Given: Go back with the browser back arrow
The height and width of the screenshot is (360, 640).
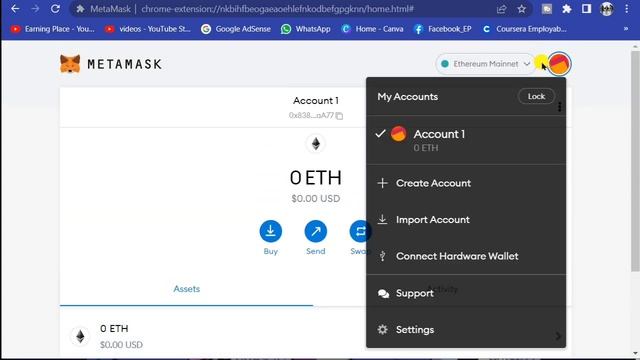Looking at the screenshot, I should (x=15, y=9).
